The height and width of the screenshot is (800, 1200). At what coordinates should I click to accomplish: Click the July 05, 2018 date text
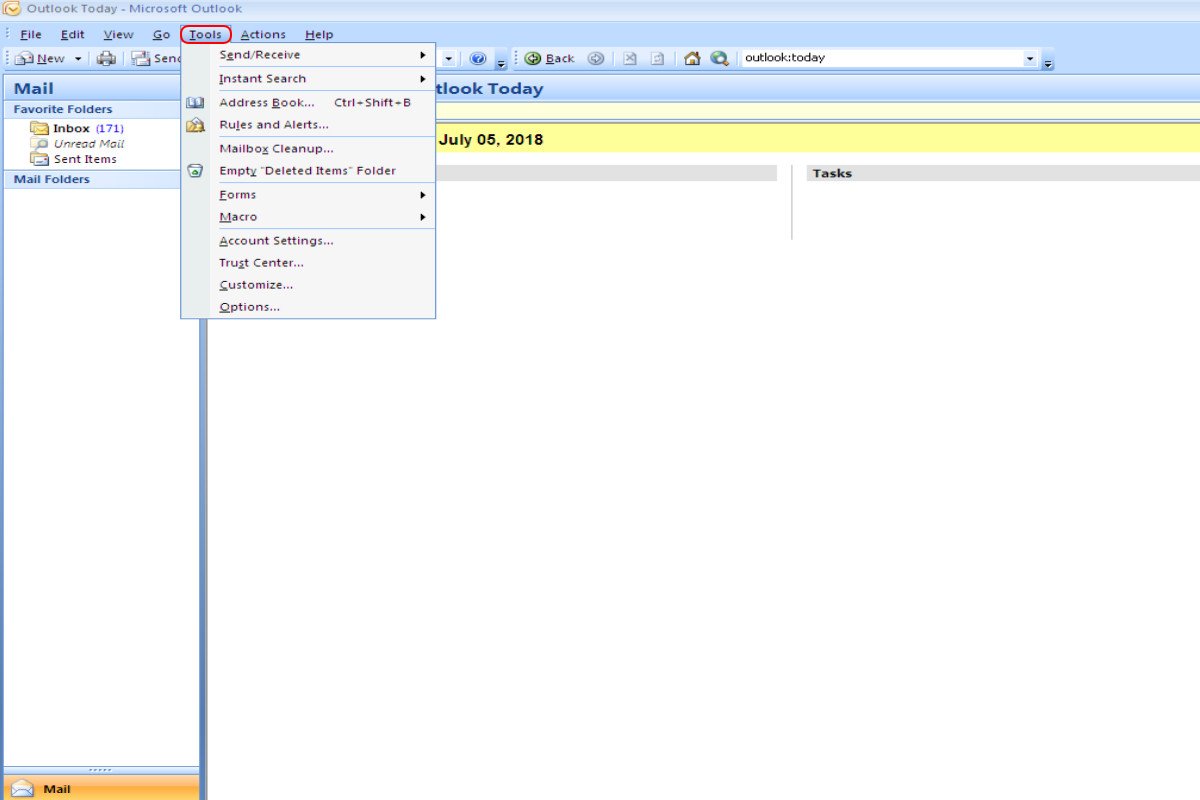coord(491,140)
